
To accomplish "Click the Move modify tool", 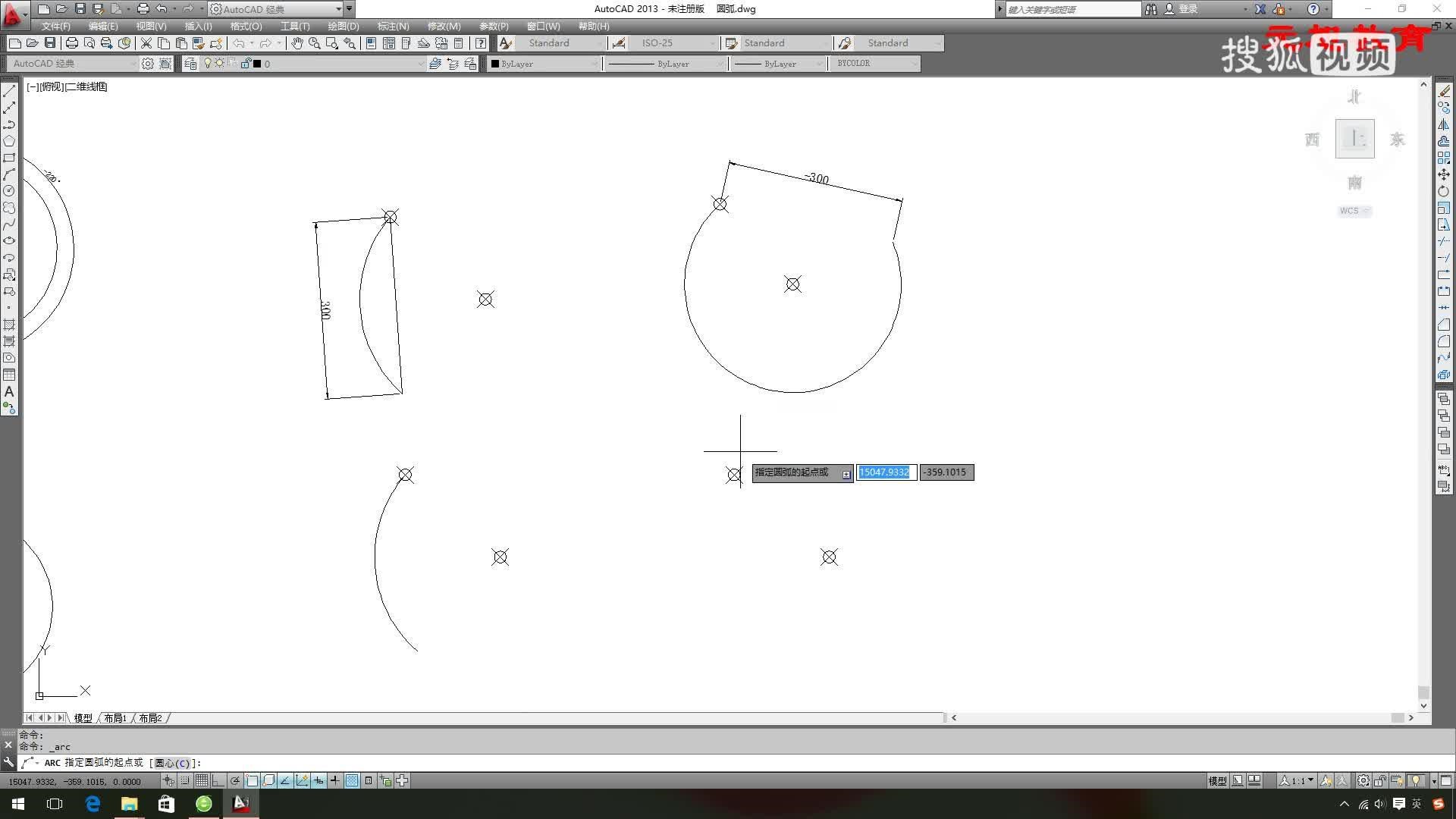I will tap(1444, 174).
